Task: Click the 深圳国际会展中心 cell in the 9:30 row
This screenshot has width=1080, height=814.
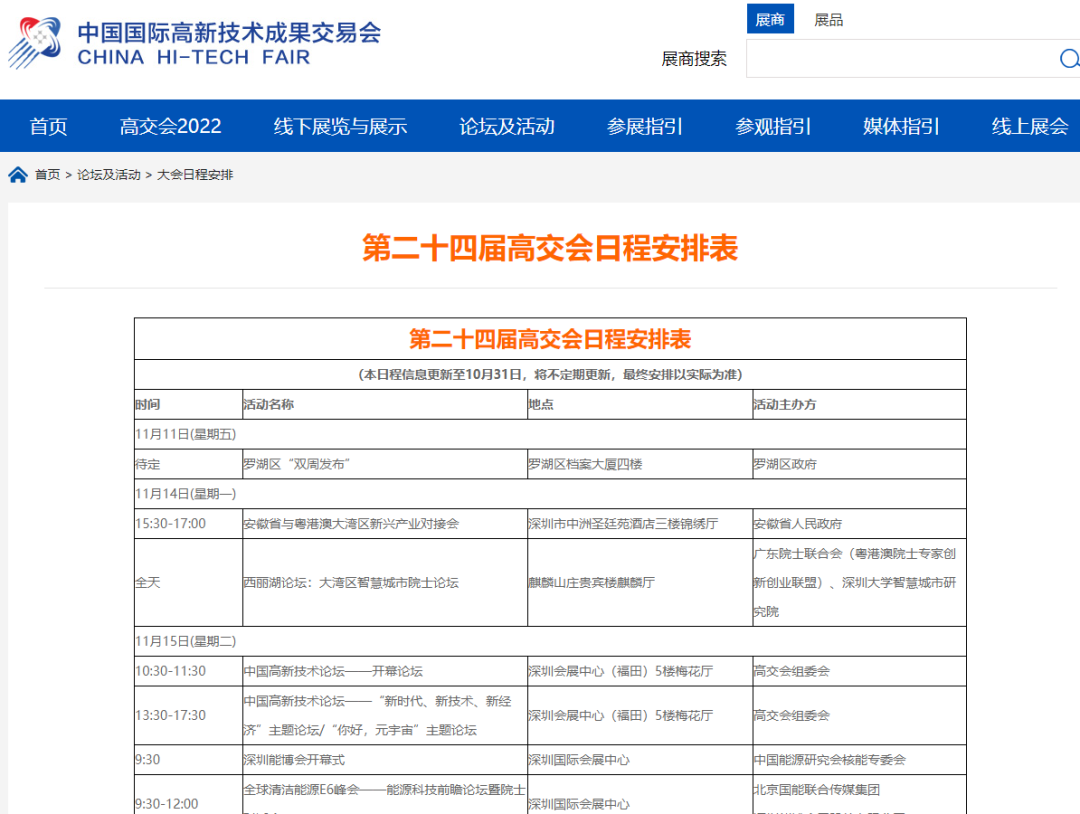Action: pos(640,760)
